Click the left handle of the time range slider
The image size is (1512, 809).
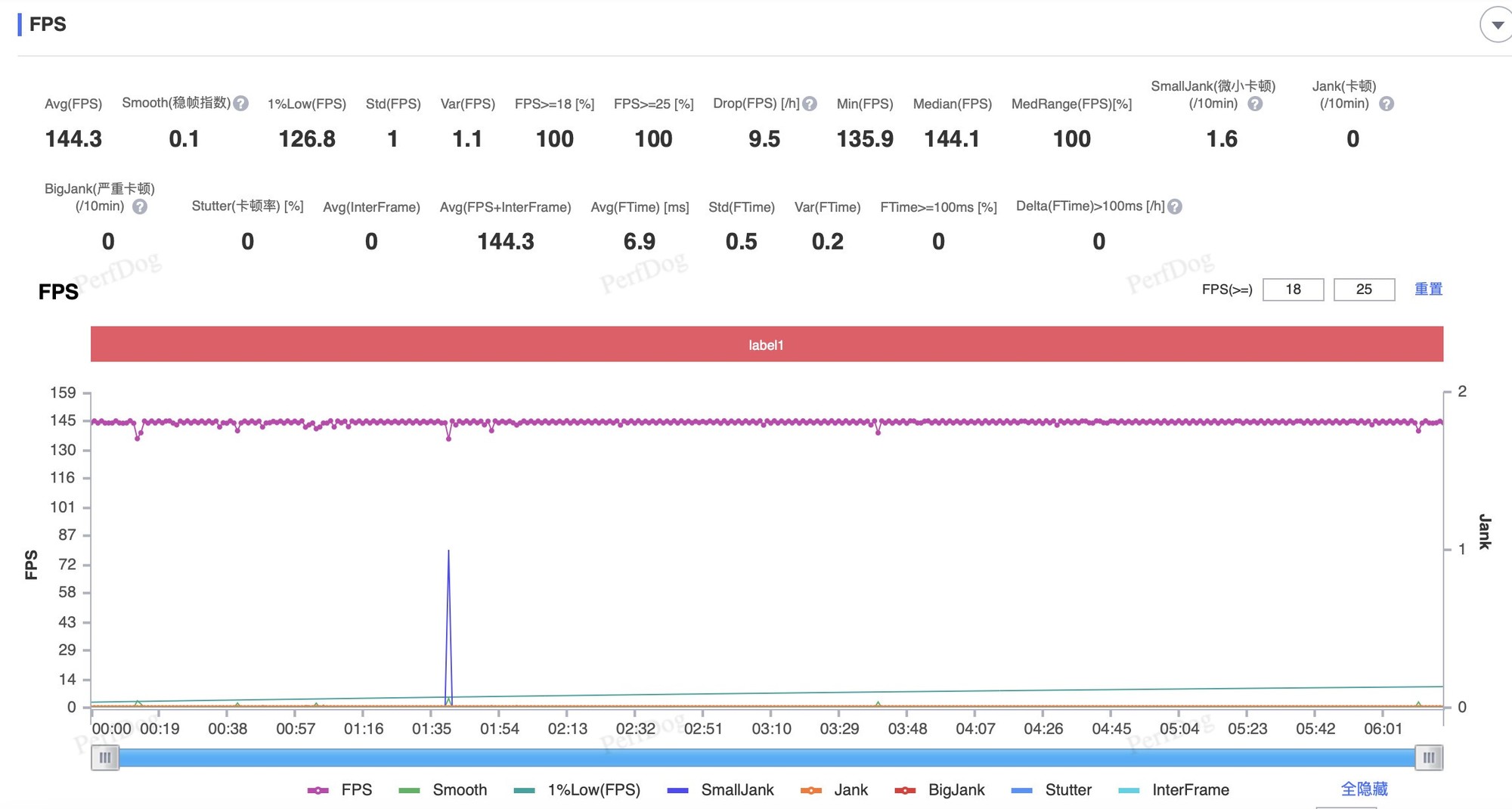[105, 758]
